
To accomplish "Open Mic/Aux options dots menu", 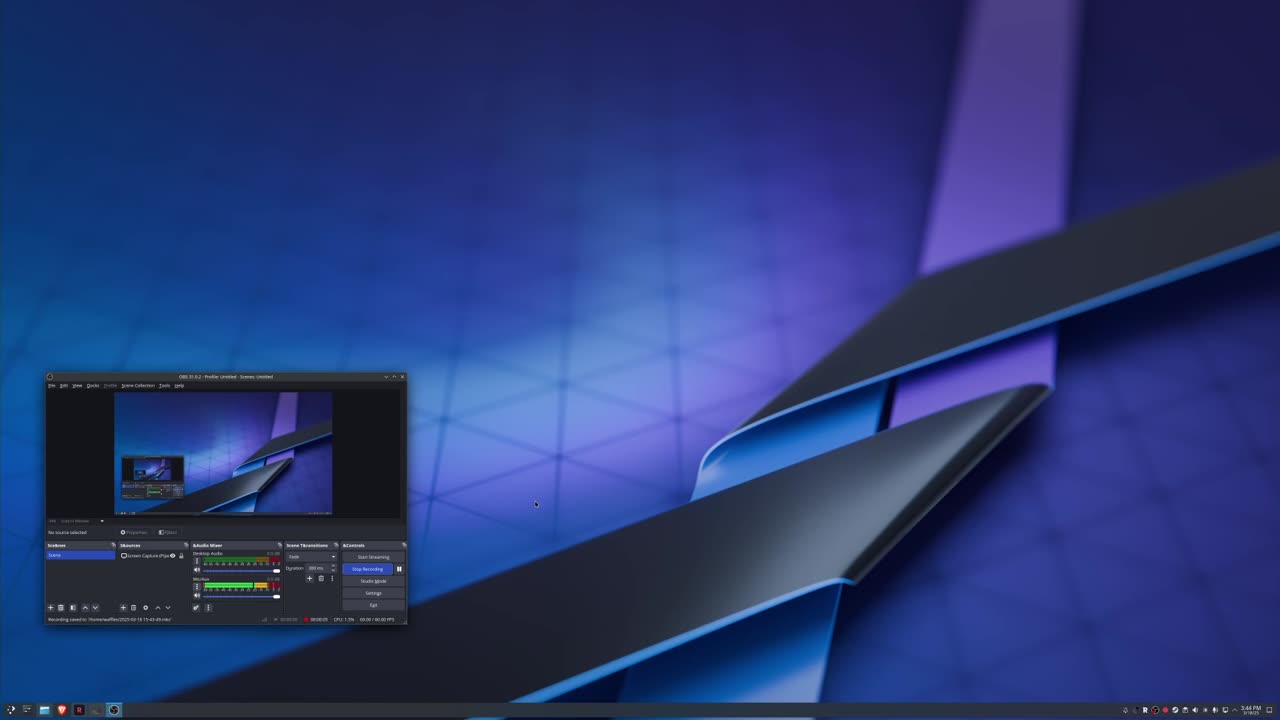I will click(197, 586).
